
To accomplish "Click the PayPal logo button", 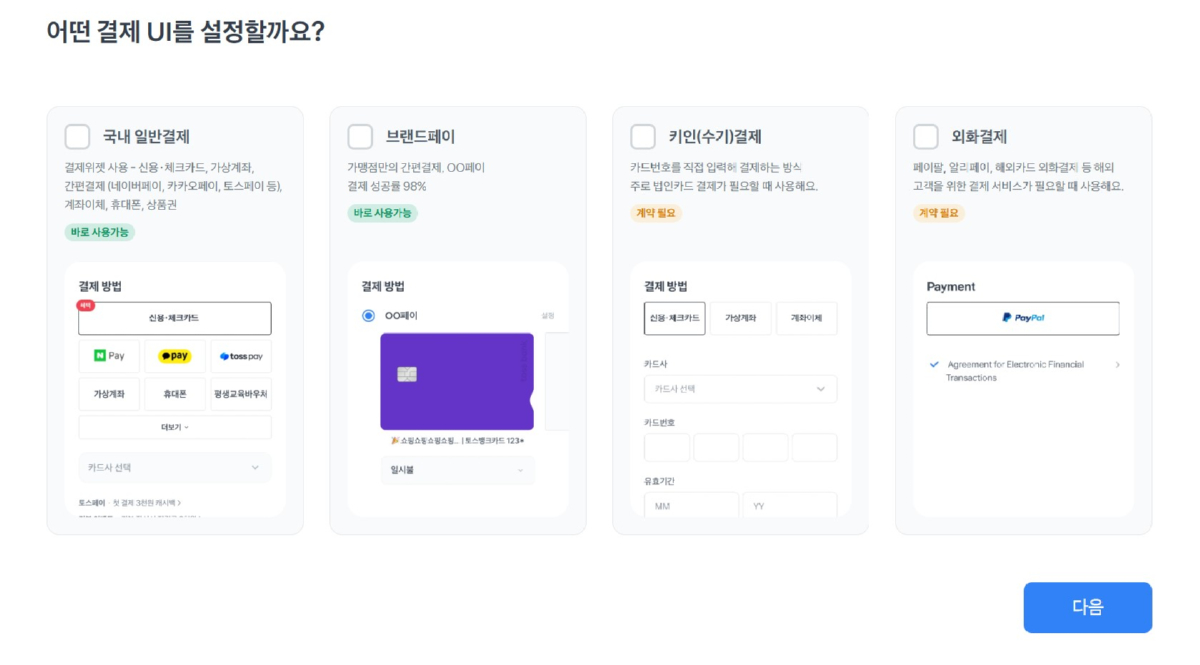I will [1023, 318].
